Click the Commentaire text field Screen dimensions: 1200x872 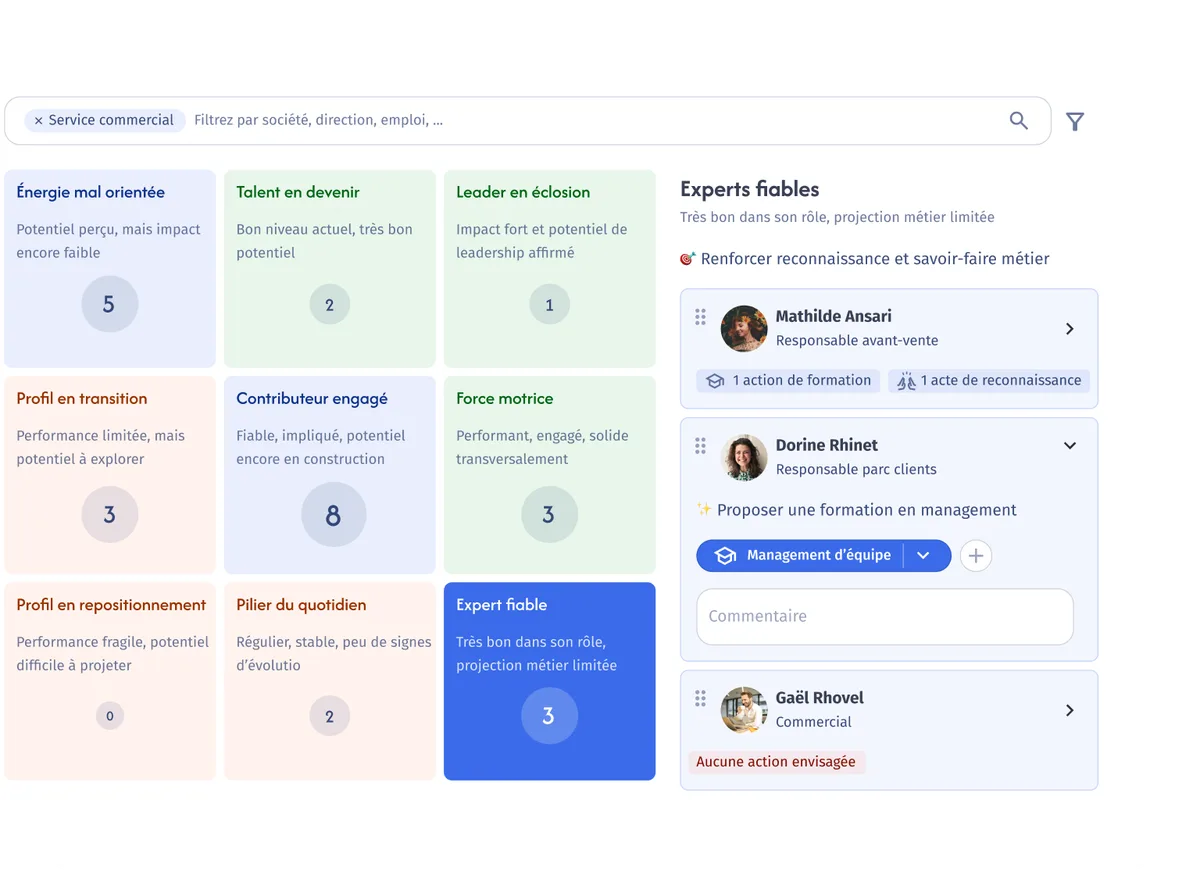coord(885,616)
